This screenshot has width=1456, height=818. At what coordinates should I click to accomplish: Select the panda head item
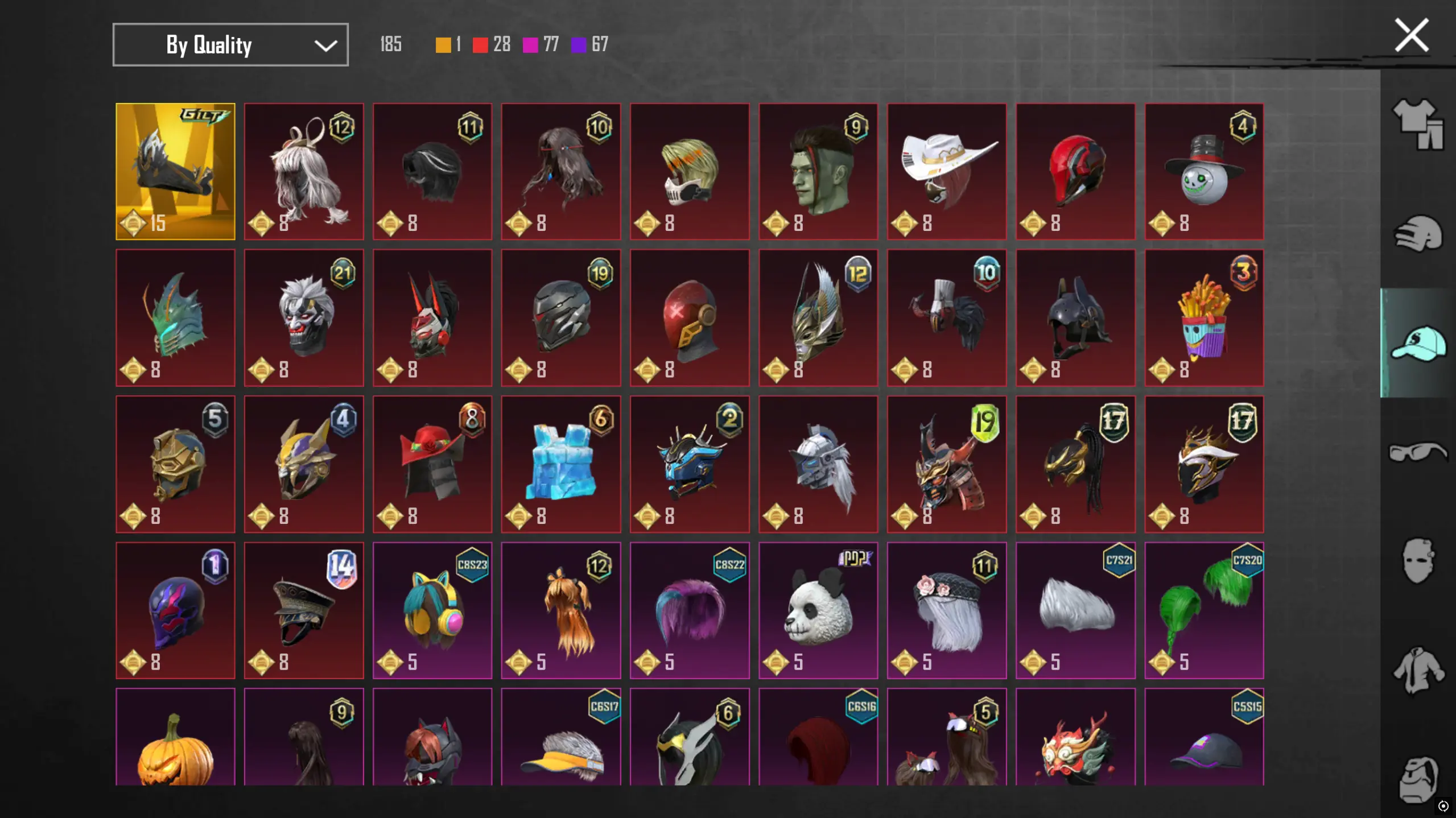coord(818,610)
